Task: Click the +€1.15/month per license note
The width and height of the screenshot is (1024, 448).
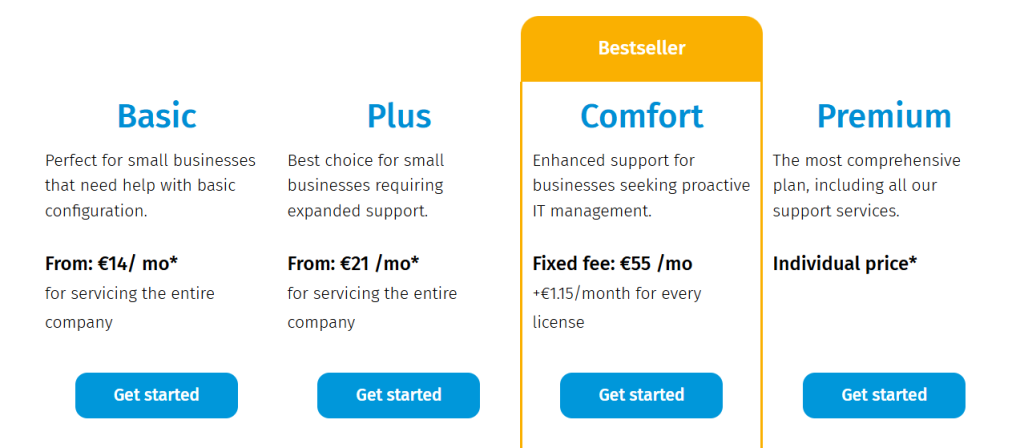Action: pyautogui.click(x=616, y=308)
